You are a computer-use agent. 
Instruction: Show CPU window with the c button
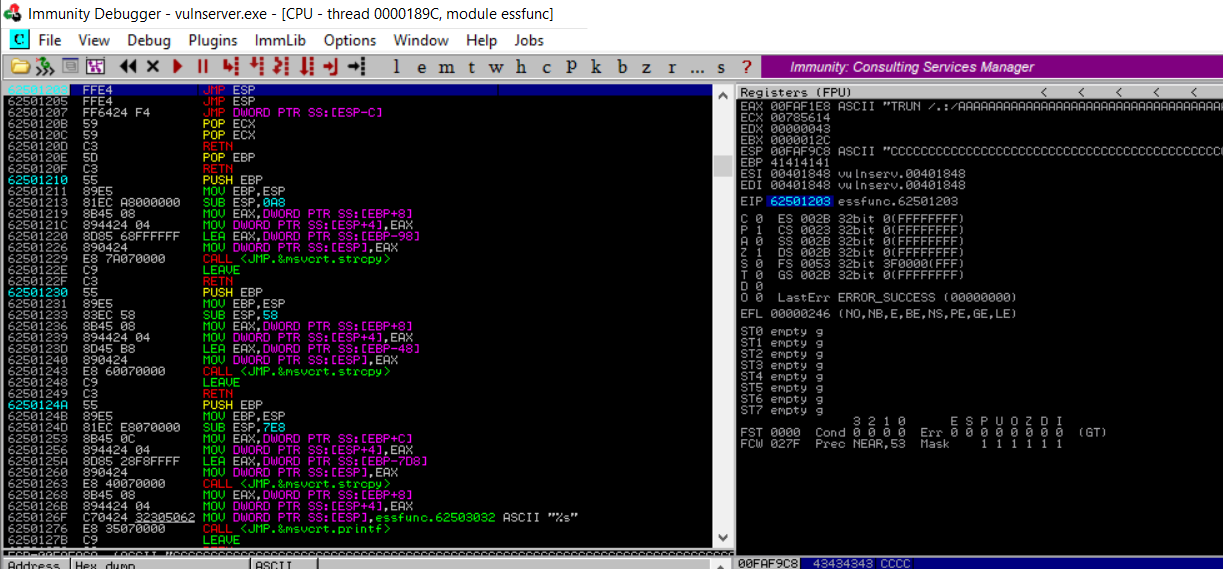coord(546,67)
